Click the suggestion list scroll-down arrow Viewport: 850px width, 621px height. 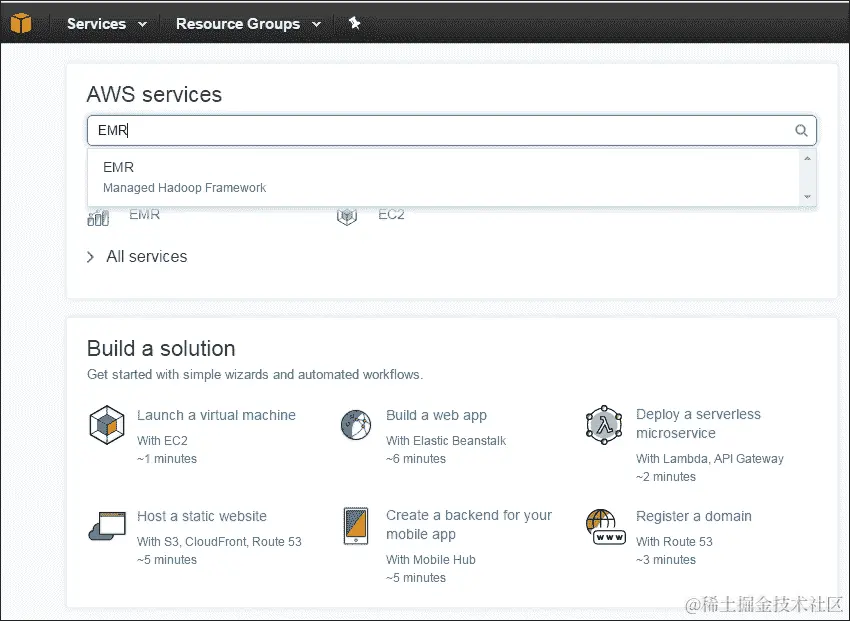(x=808, y=197)
